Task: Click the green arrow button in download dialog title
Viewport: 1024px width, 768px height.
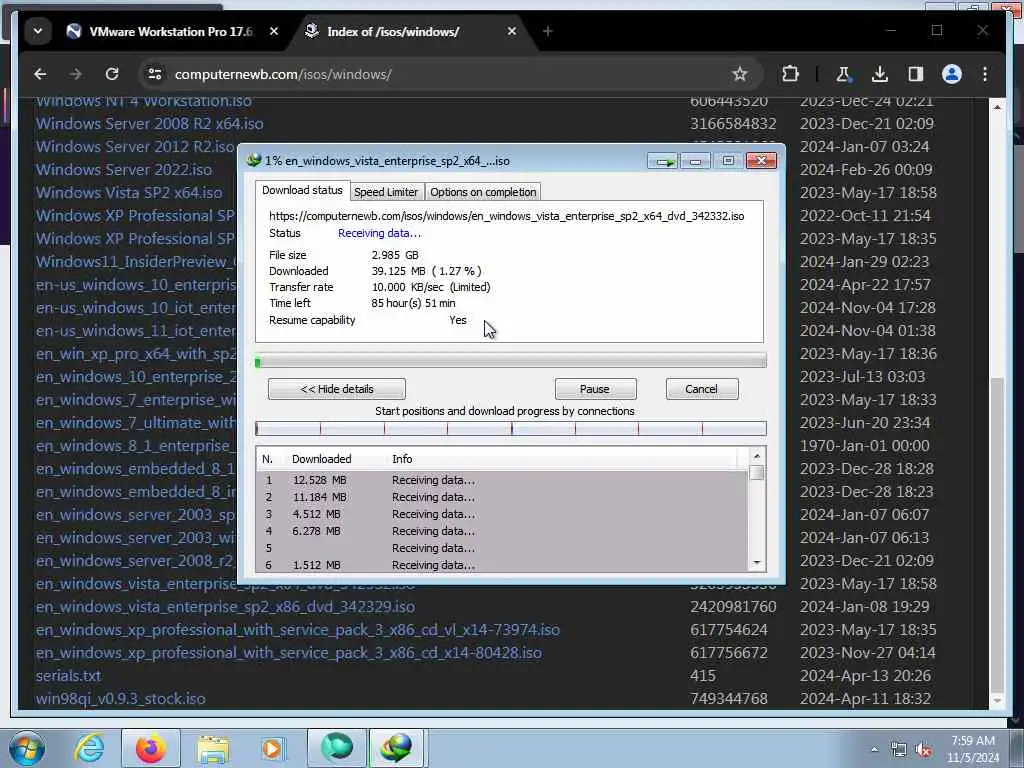Action: pos(663,161)
